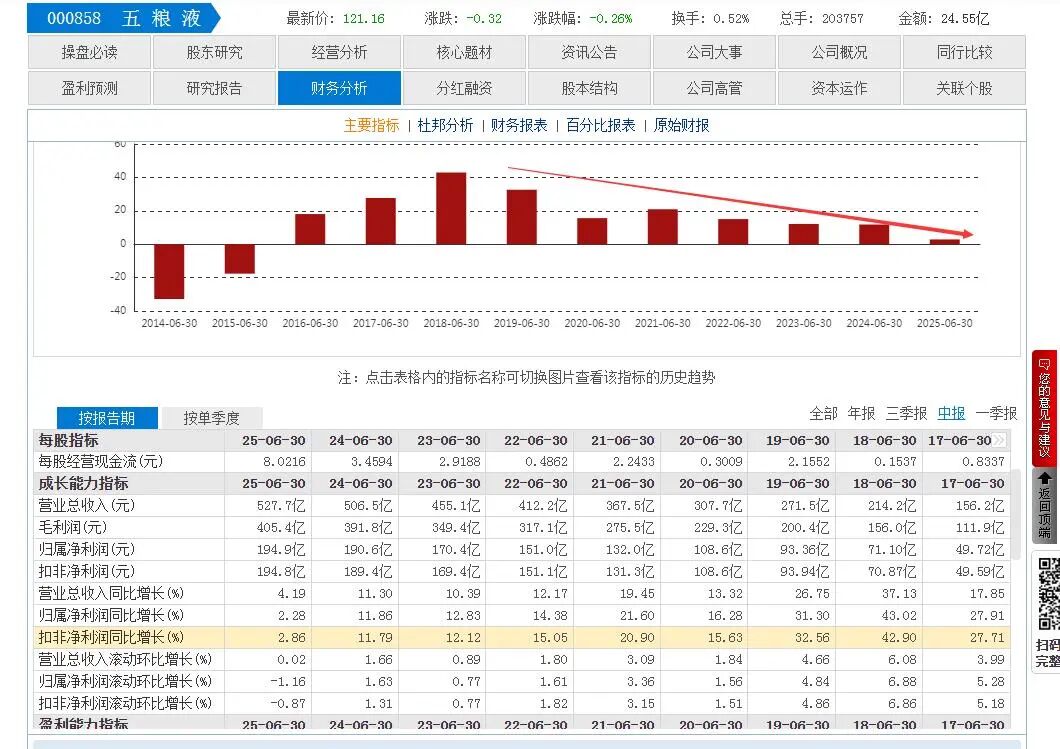Image resolution: width=1060 pixels, height=749 pixels.
Task: Filter reports by 三季报
Action: tap(907, 413)
